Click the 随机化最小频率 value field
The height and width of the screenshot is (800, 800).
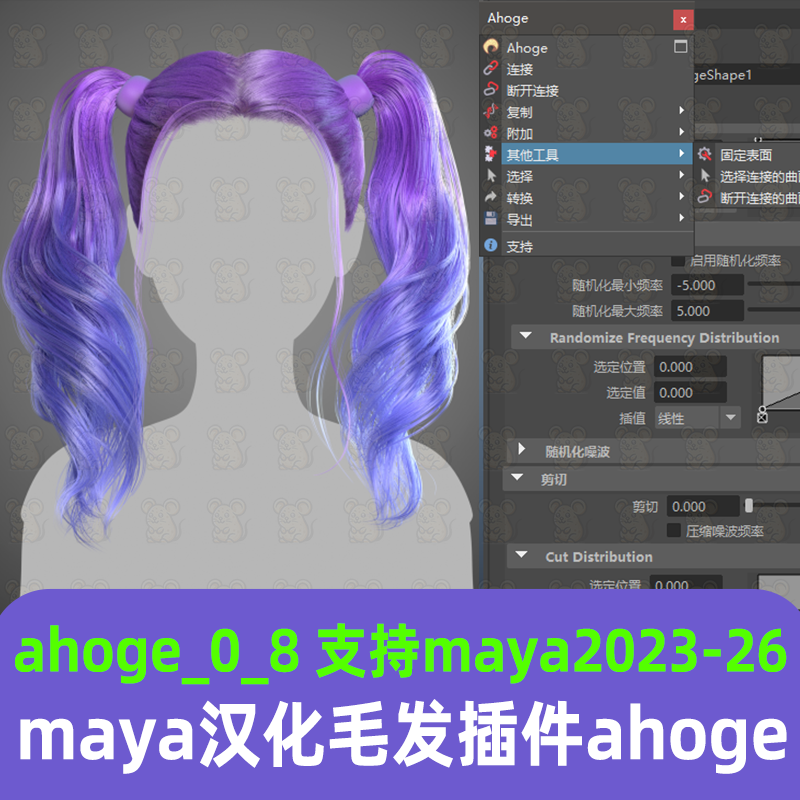[x=707, y=285]
